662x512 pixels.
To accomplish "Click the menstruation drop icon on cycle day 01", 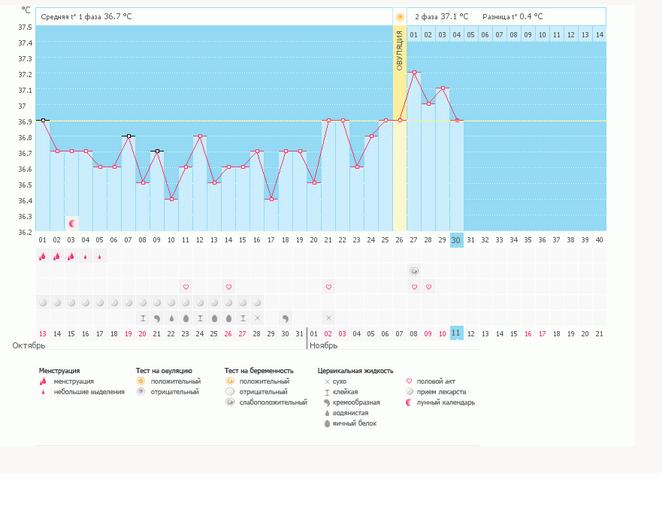I will pyautogui.click(x=42, y=256).
